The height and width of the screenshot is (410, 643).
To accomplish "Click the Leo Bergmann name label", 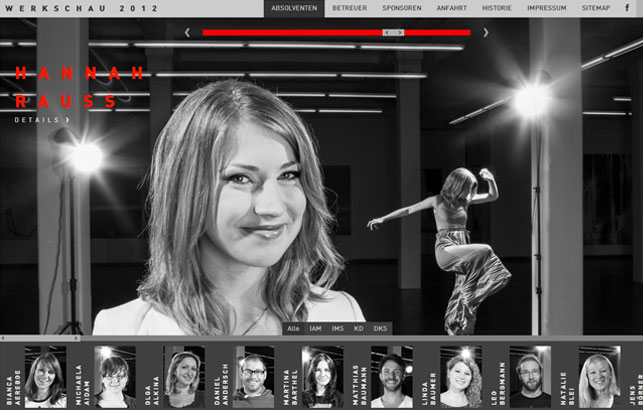I will (x=498, y=384).
